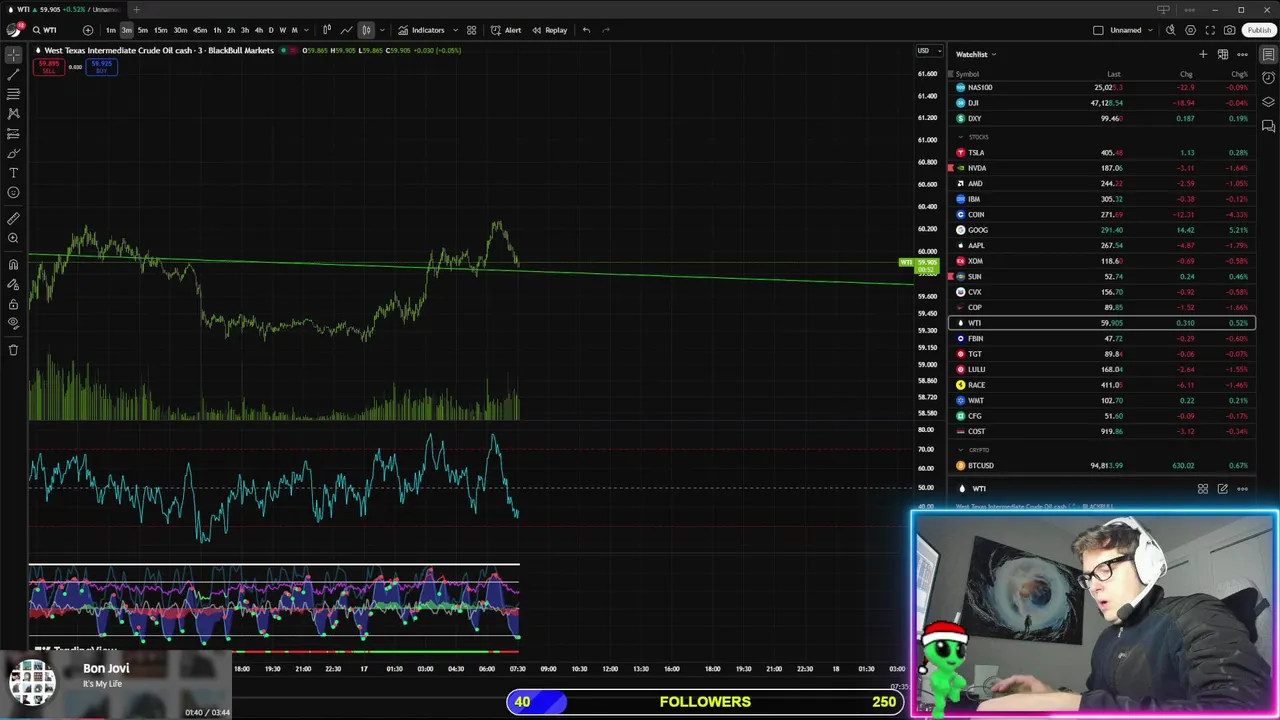Open chart settings hexagon
The image size is (1280, 720).
[x=1190, y=30]
